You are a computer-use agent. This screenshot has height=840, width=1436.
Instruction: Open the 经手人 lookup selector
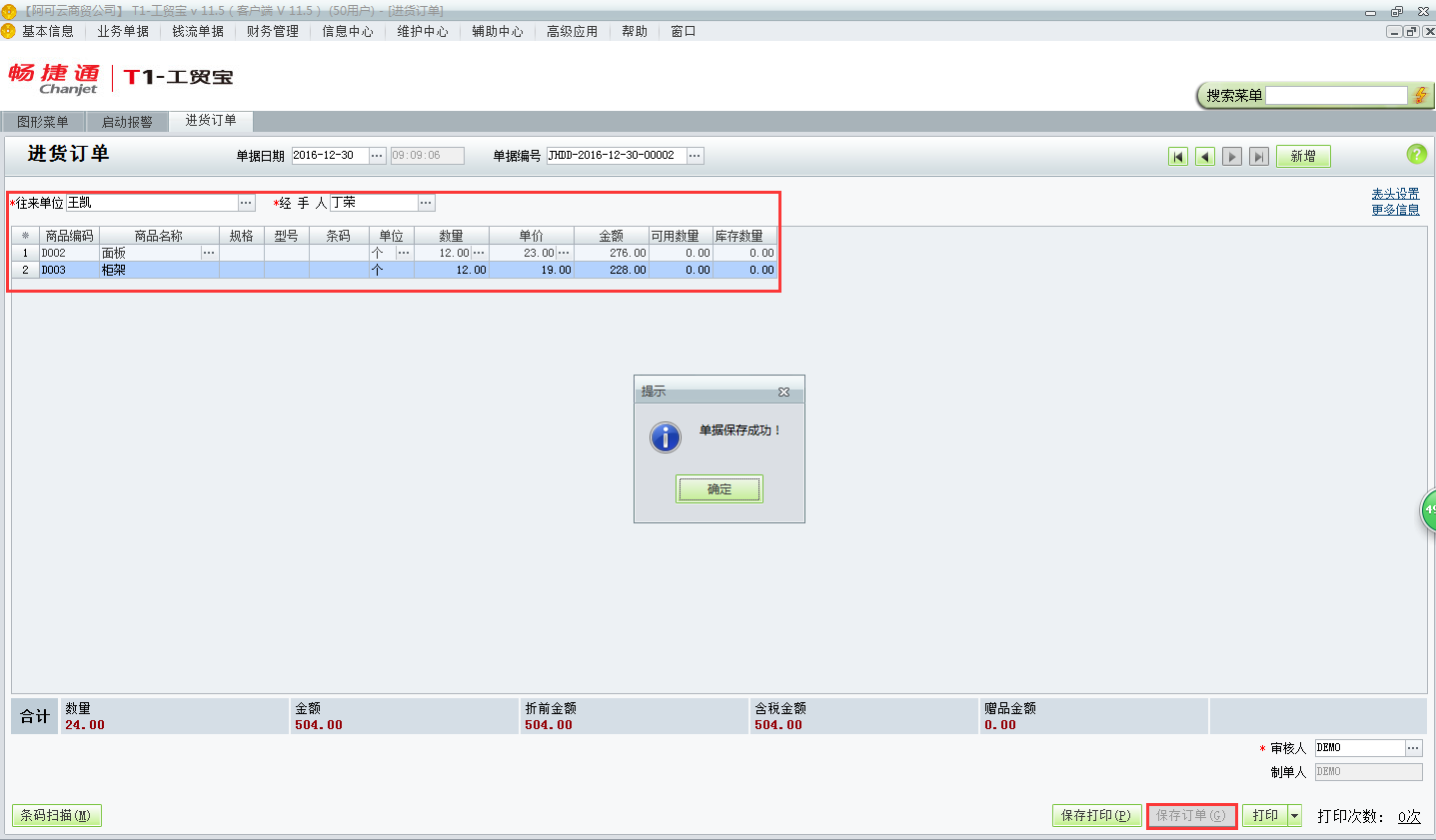coord(426,202)
